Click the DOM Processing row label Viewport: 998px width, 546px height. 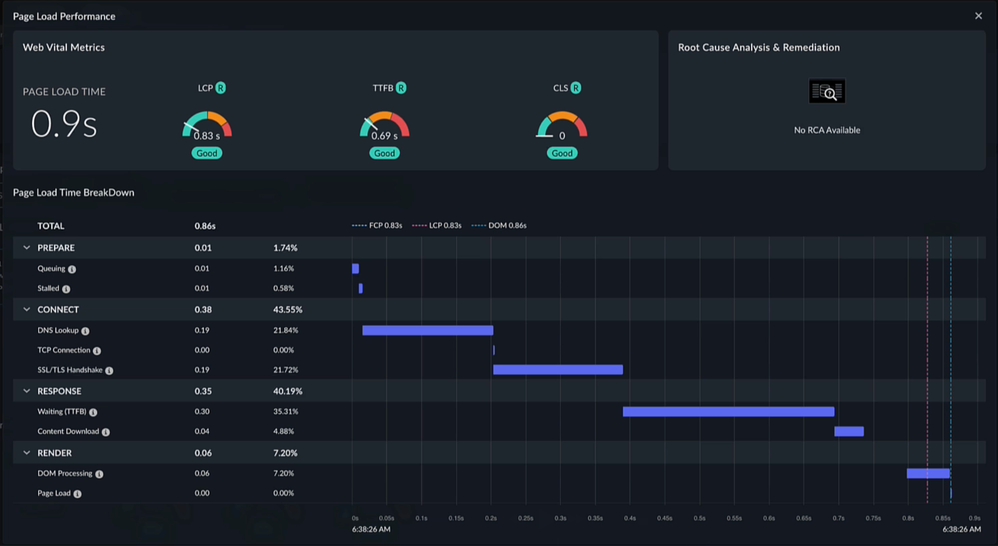[65, 473]
